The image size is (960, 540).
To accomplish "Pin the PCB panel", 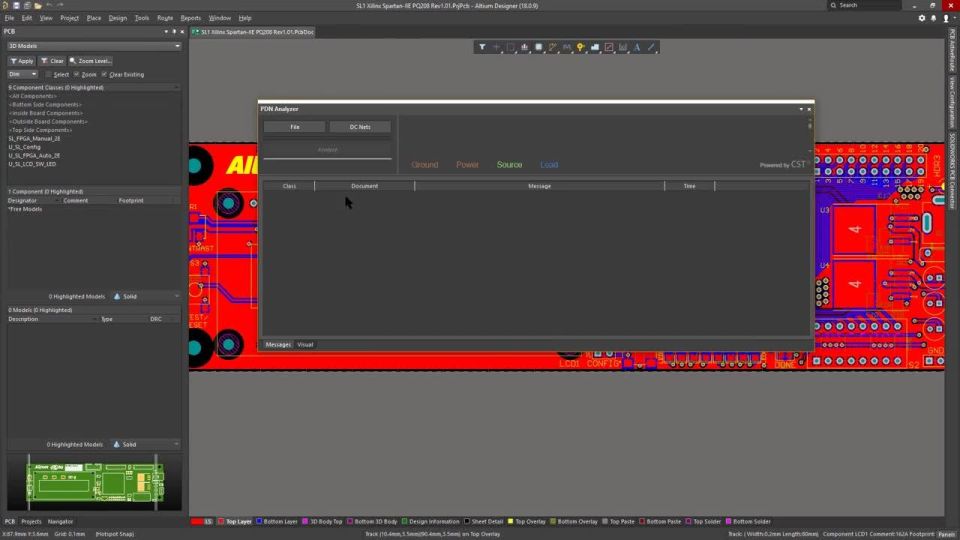I will pyautogui.click(x=174, y=31).
